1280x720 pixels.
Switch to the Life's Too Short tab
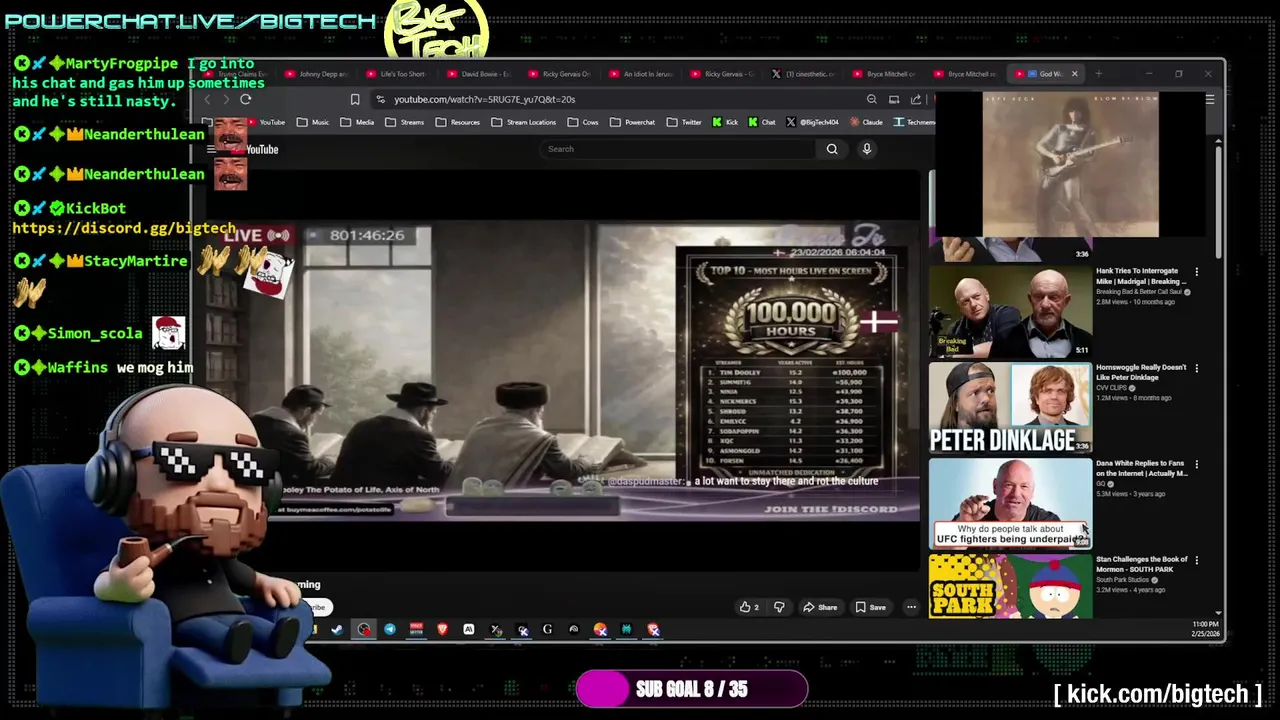click(399, 73)
